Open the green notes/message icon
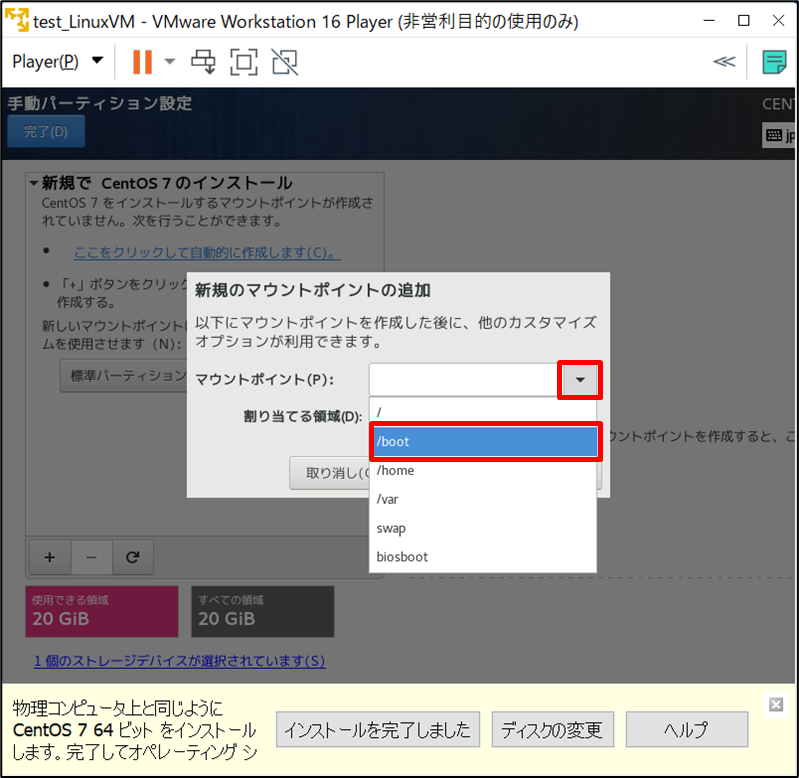 (x=774, y=62)
